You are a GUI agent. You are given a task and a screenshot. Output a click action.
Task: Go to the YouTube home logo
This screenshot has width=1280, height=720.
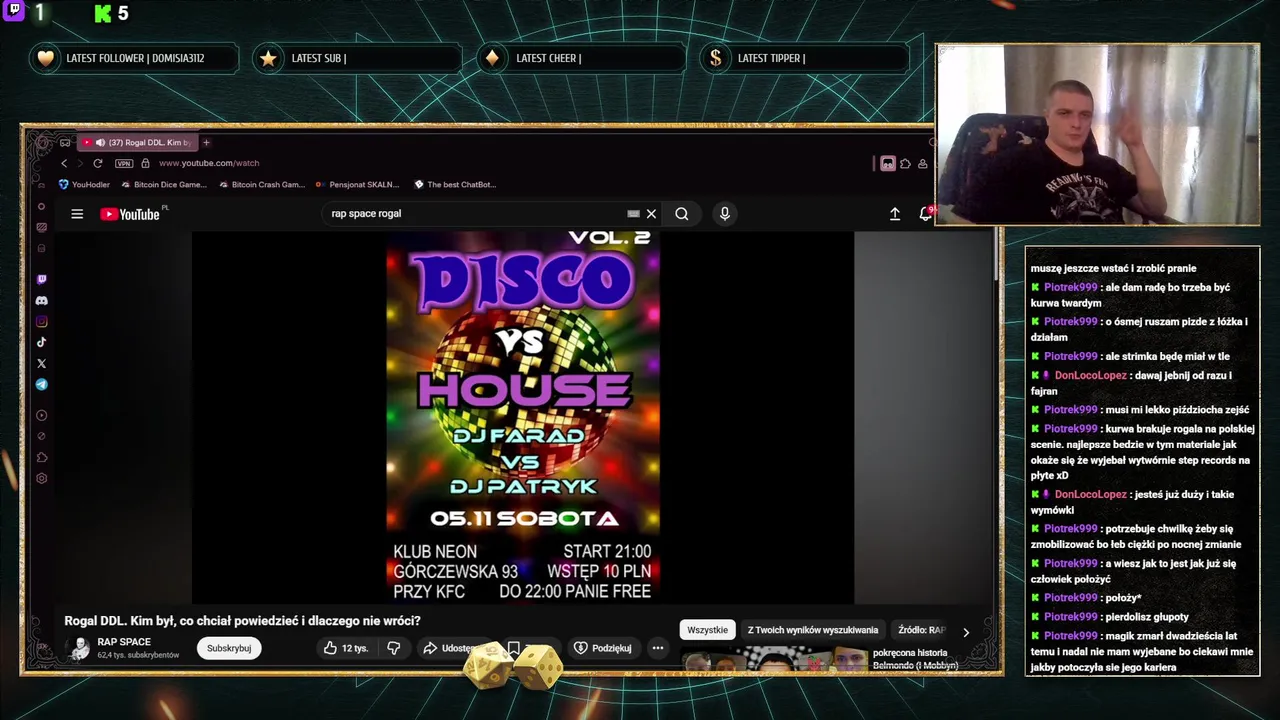(x=130, y=214)
